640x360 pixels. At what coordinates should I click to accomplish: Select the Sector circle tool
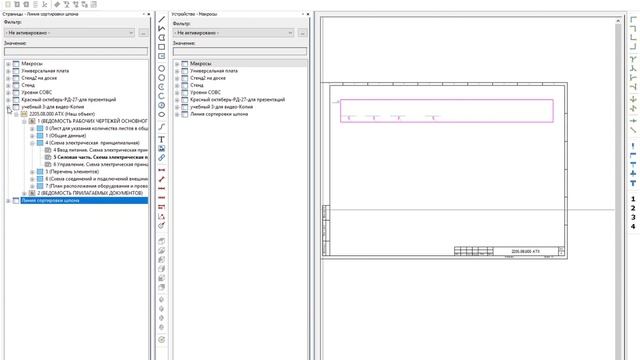tap(162, 105)
